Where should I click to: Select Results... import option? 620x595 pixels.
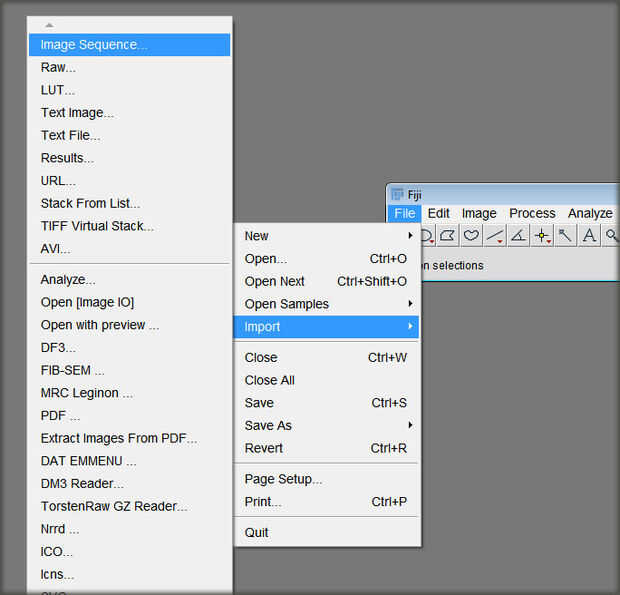click(130, 158)
